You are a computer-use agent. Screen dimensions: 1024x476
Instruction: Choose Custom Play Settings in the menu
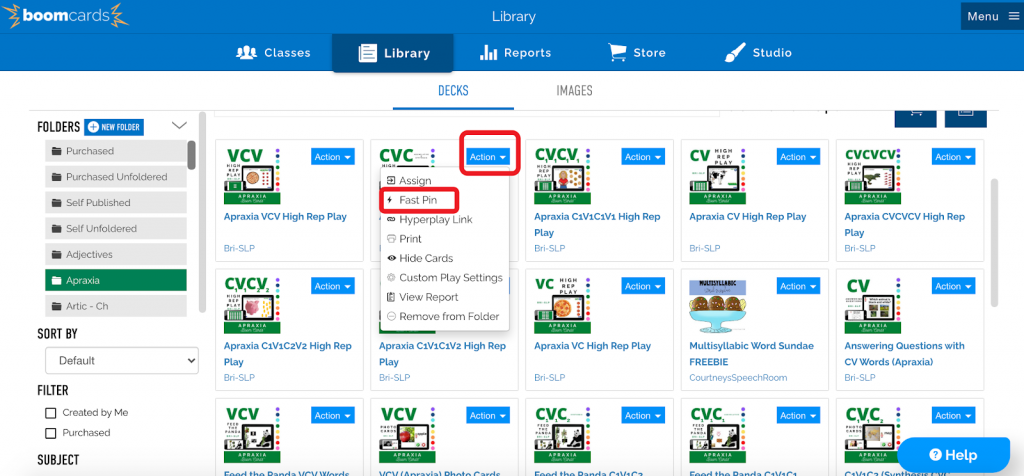(x=445, y=278)
